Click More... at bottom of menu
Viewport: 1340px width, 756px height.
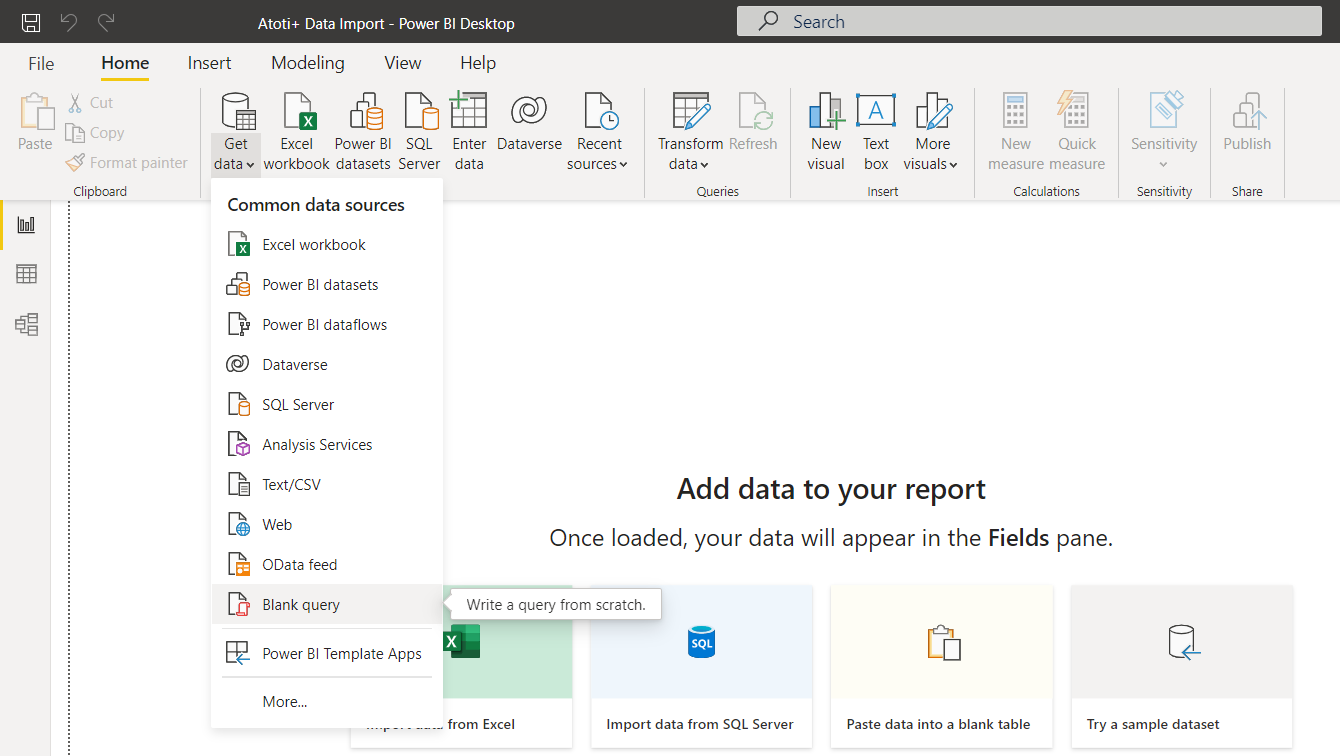point(285,702)
